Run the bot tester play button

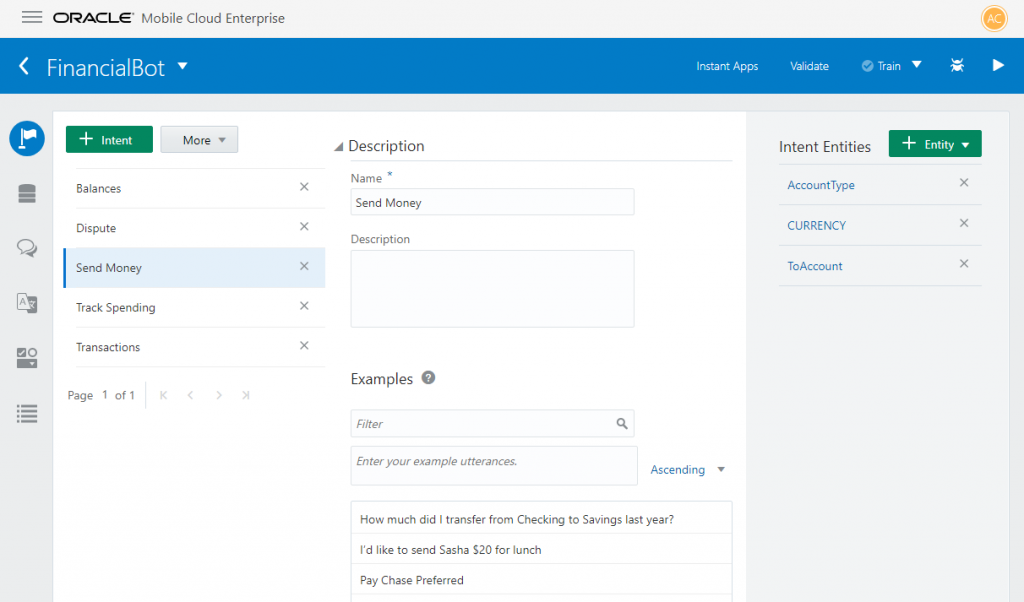click(x=998, y=65)
